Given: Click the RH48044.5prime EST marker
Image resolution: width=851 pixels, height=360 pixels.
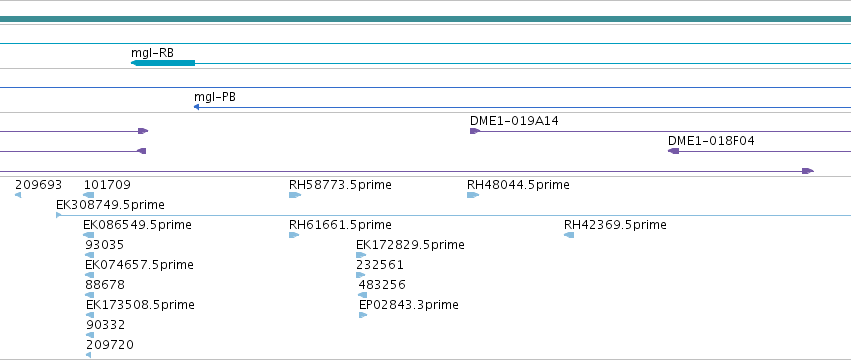Looking at the screenshot, I should [473, 195].
